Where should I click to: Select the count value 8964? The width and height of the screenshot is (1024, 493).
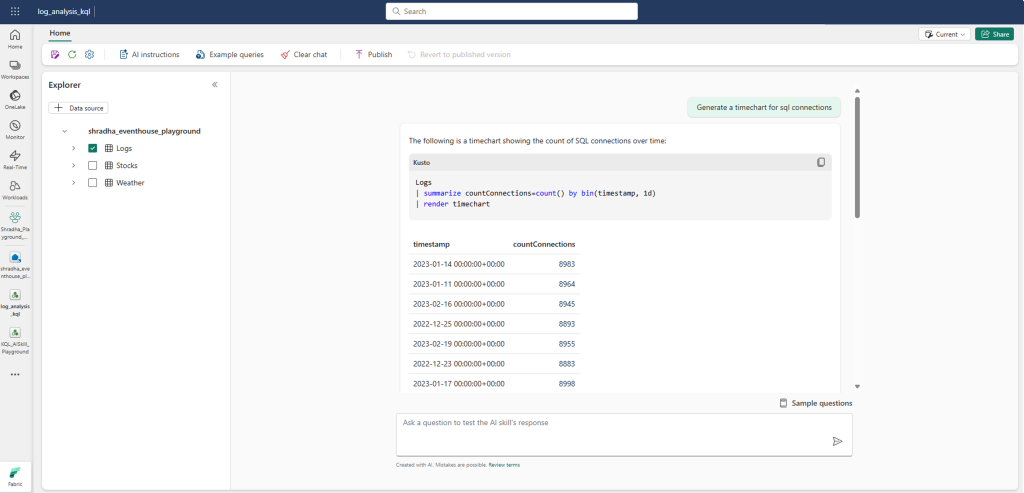click(566, 284)
